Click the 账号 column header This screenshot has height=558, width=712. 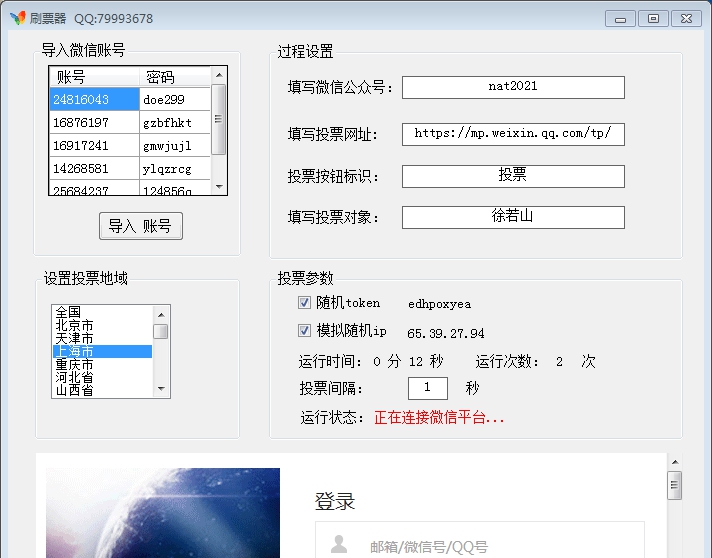coord(94,76)
